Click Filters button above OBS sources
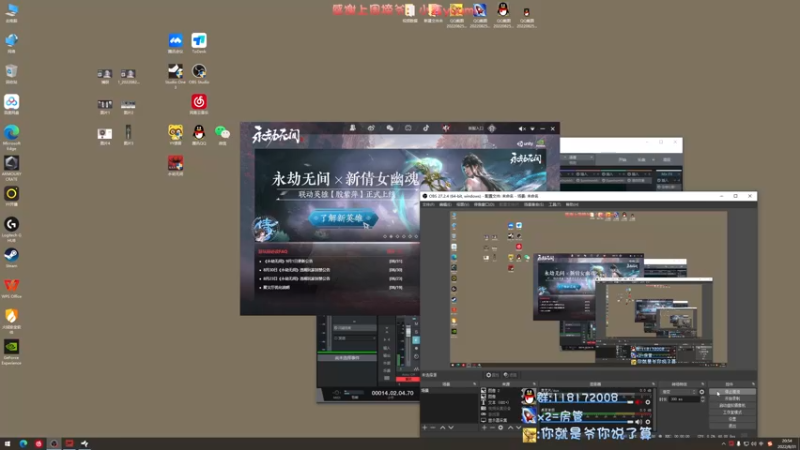 click(x=510, y=375)
